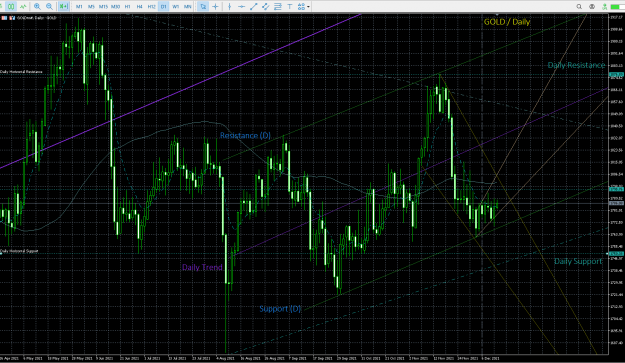The image size is (625, 363).
Task: Select the equidistant channel tool
Action: (265, 6)
